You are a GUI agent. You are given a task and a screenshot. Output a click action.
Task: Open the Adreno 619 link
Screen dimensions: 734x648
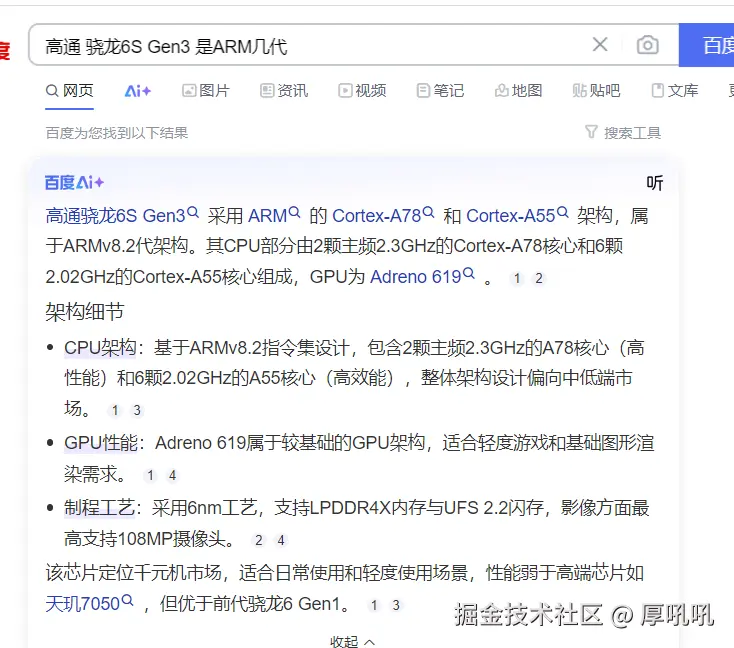coord(416,277)
